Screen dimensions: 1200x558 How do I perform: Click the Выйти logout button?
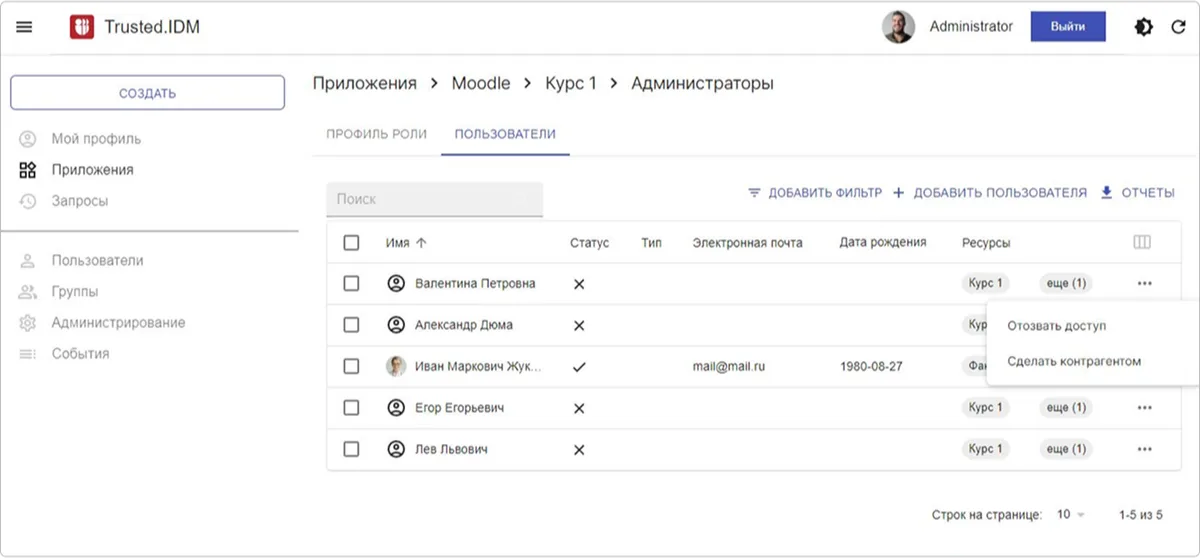(1068, 27)
